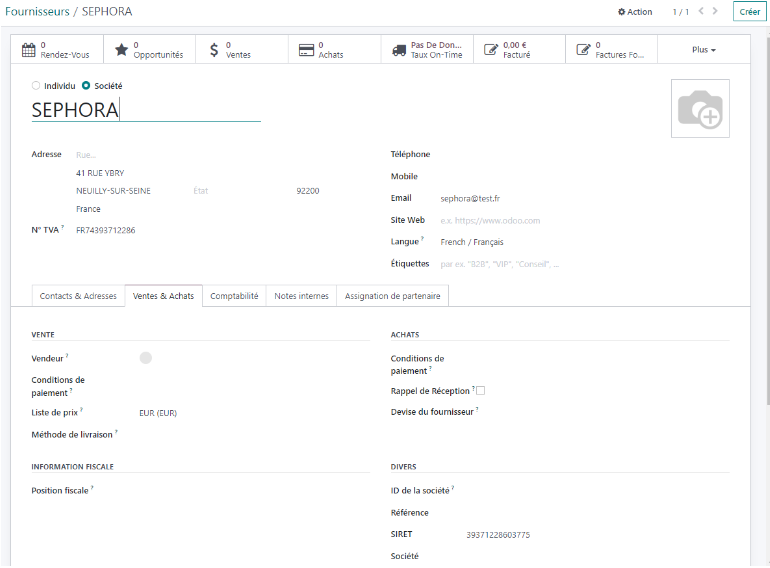770x568 pixels.
Task: Click the Taux On-Time truck icon
Action: tap(399, 50)
